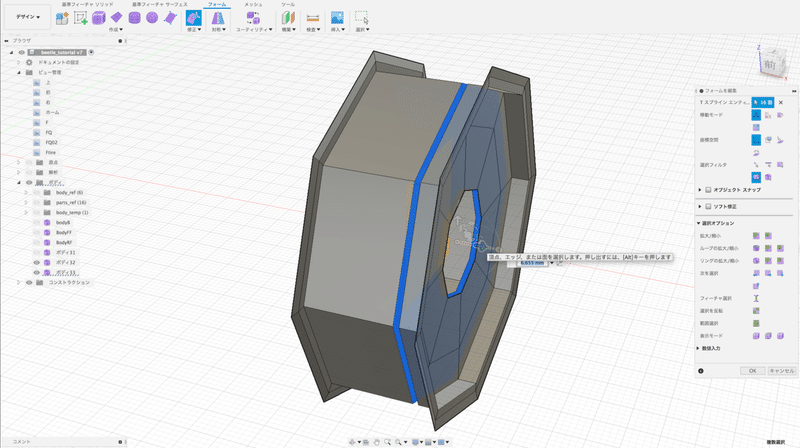Hide the ボディ folder via eye icon
This screenshot has height=448, width=800.
29,182
